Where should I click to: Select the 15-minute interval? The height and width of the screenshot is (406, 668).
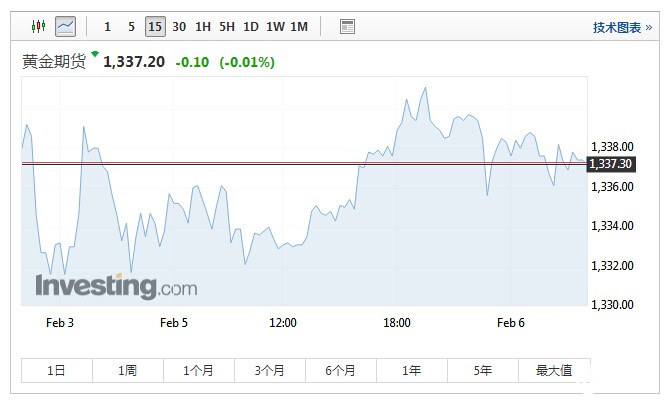[155, 26]
